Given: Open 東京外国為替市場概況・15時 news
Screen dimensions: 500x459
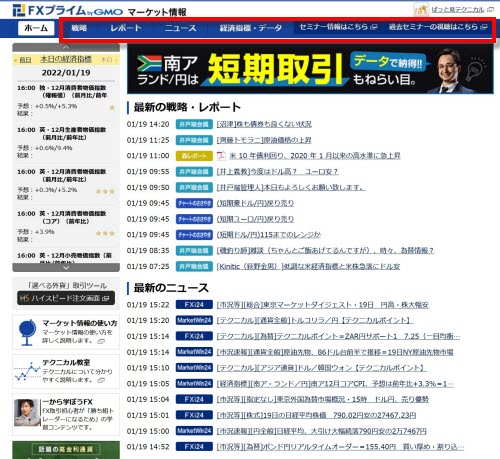Looking at the screenshot, I should (323, 399).
